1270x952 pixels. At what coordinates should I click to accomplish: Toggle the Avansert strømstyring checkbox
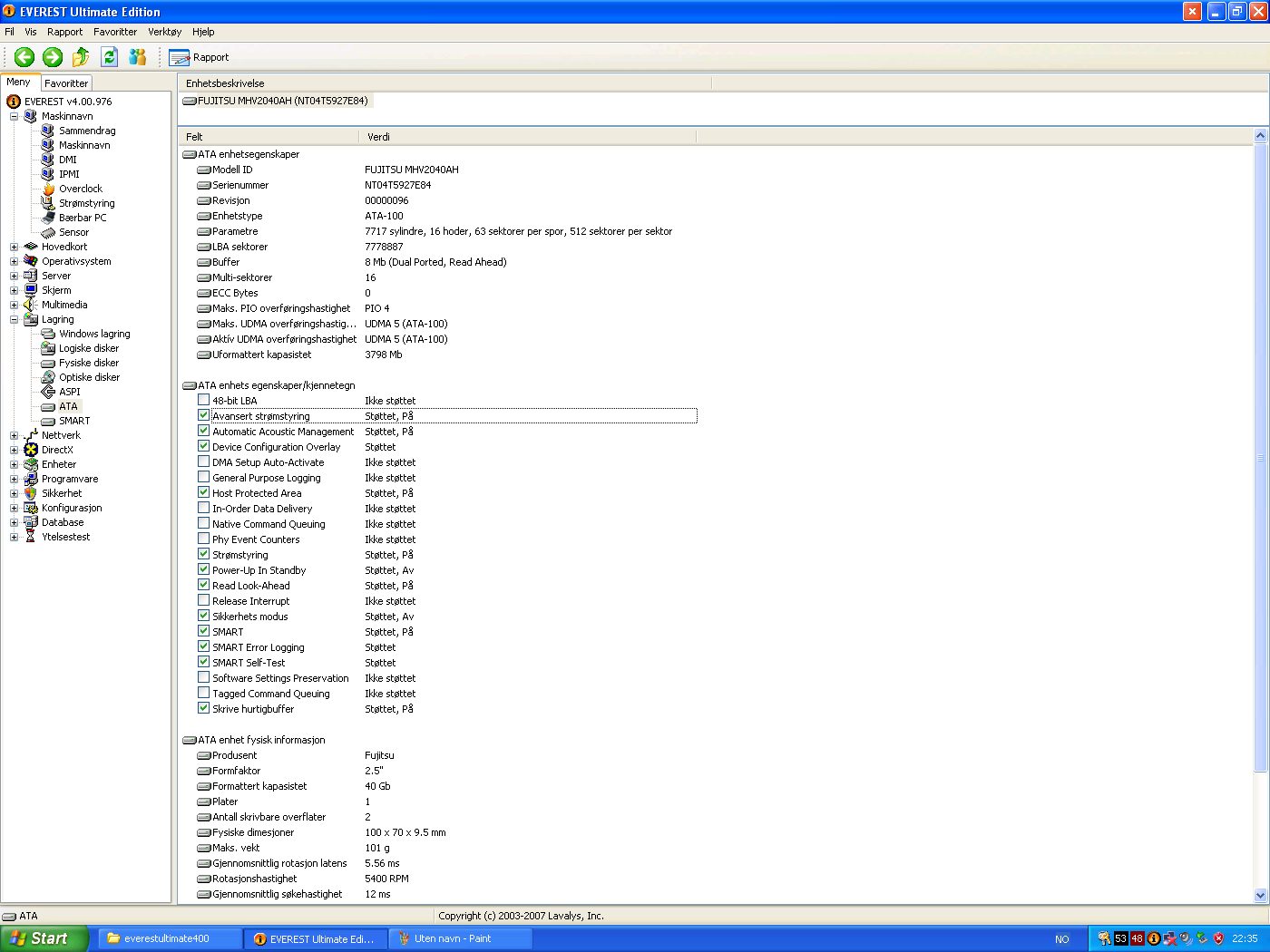204,415
